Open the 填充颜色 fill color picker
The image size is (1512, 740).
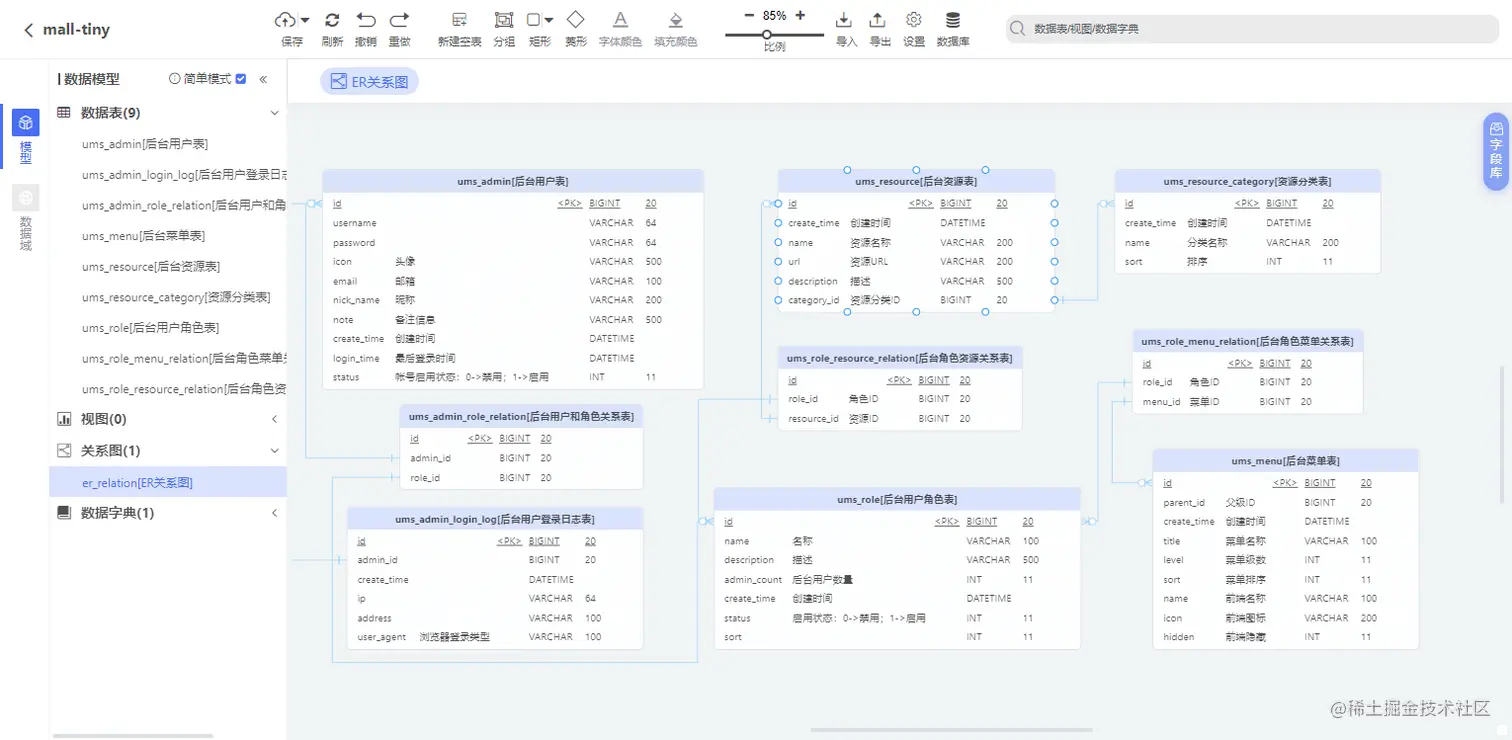pos(675,19)
